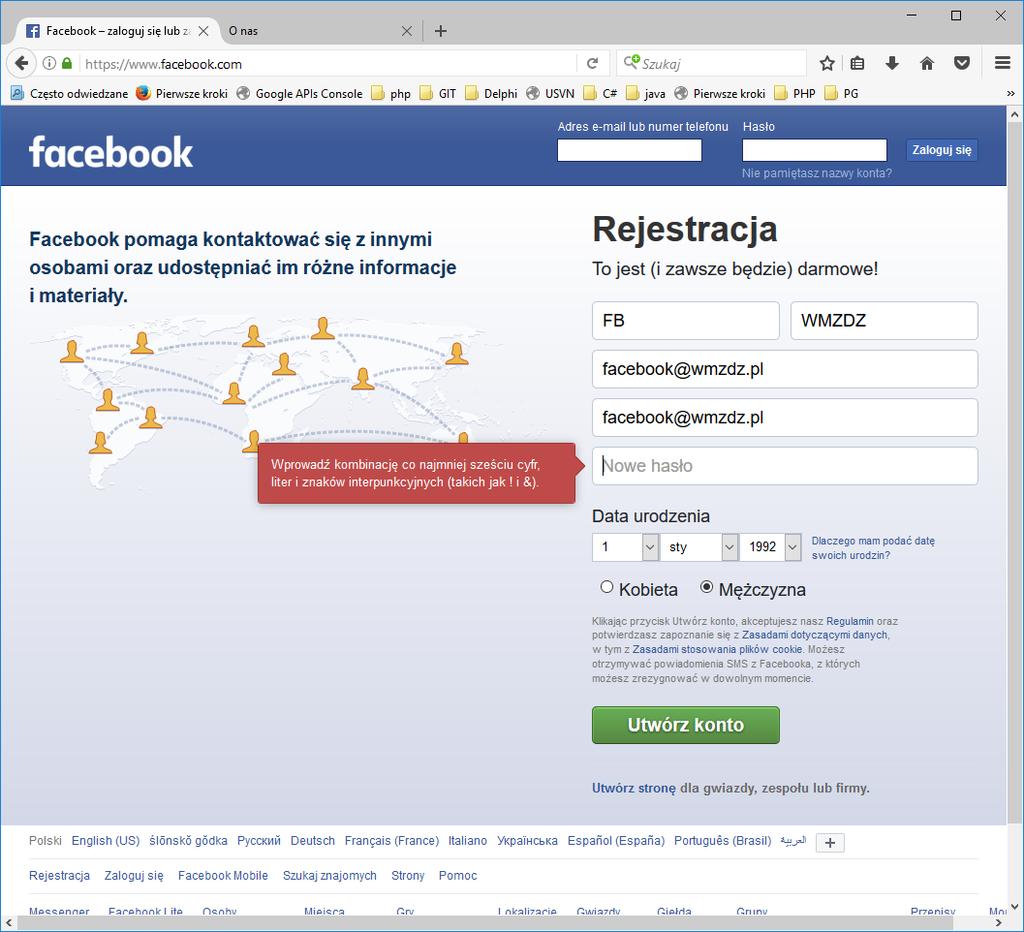Open the java bookmark folder

pos(646,93)
